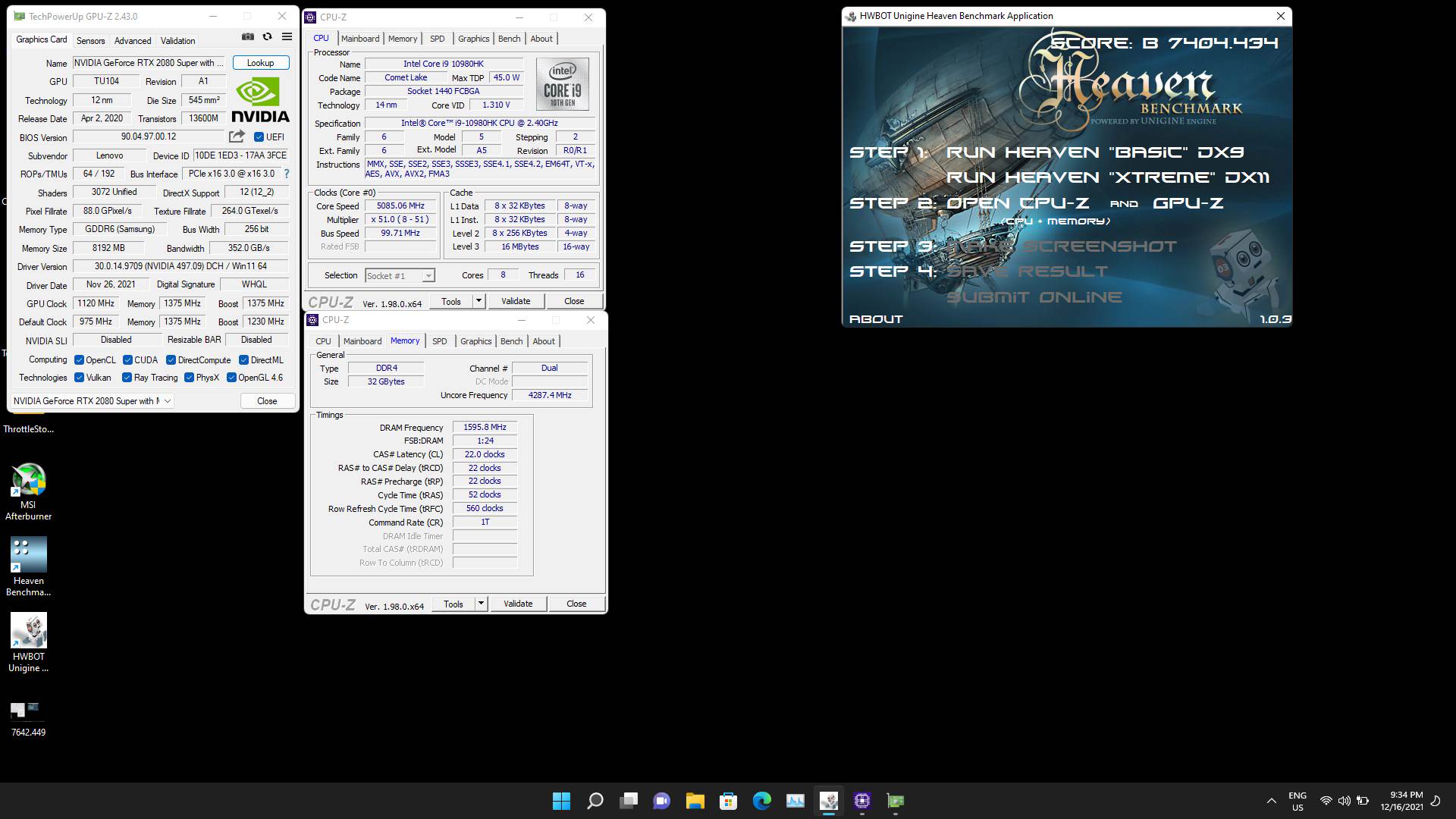Open GPU-Z Validation tab
The width and height of the screenshot is (1456, 819).
point(178,40)
